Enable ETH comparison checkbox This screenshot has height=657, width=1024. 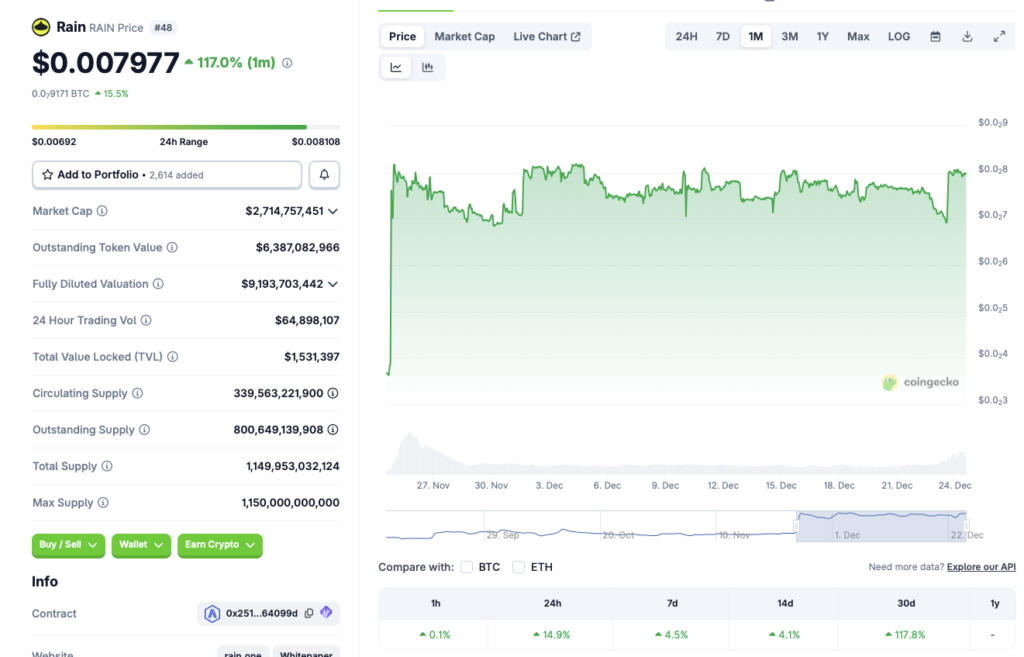[518, 566]
